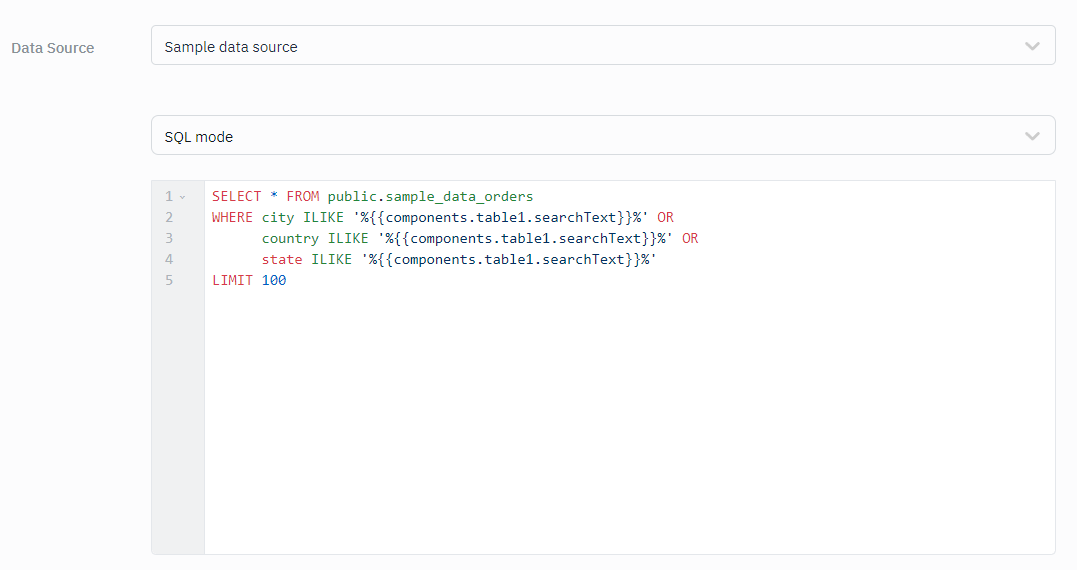Click the chevron arrow in SQL mode selector

pyautogui.click(x=1032, y=136)
